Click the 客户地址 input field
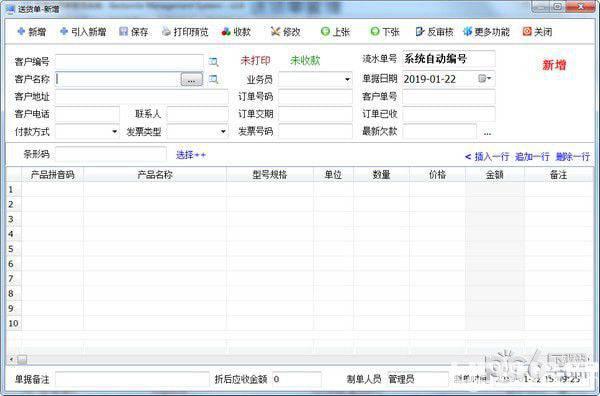This screenshot has width=600, height=396. 142,97
